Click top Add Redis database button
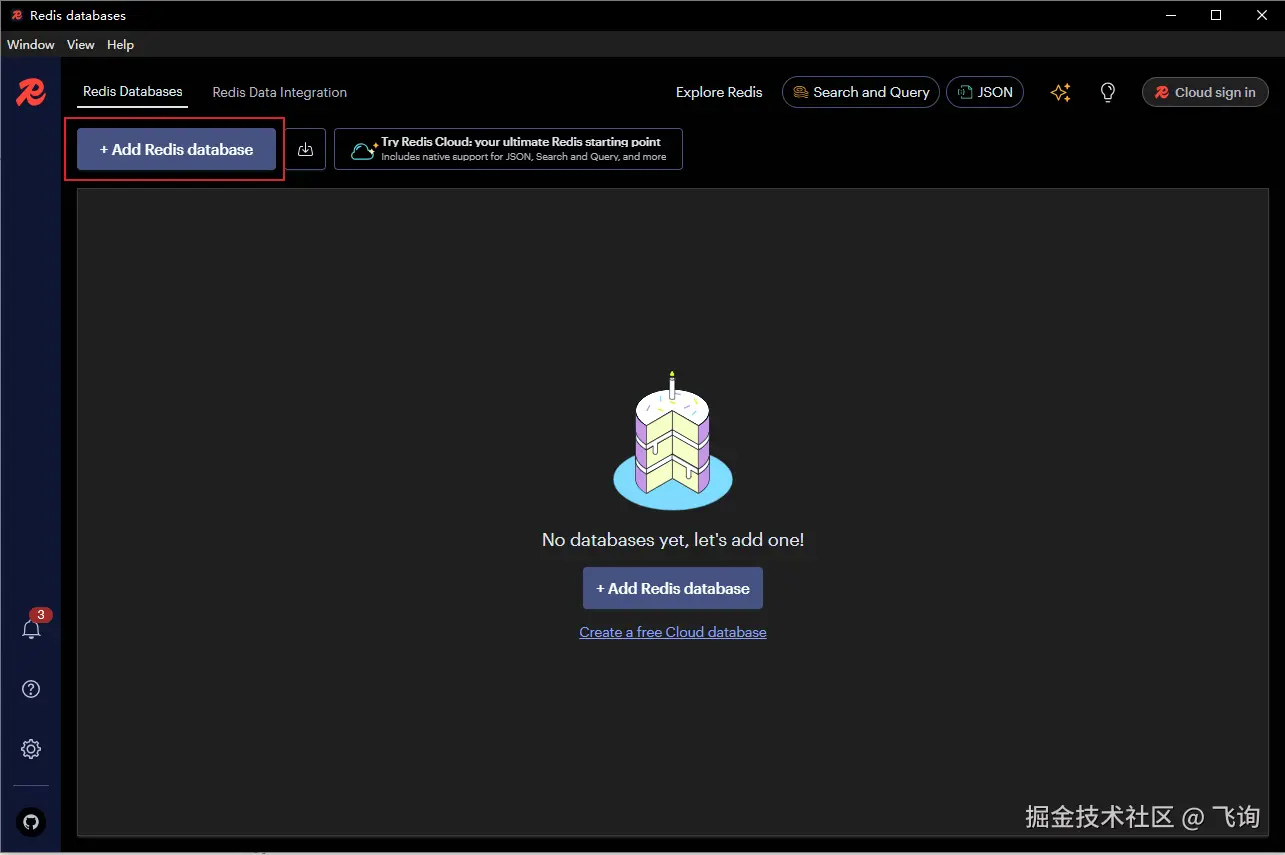This screenshot has width=1285, height=855. pyautogui.click(x=176, y=149)
